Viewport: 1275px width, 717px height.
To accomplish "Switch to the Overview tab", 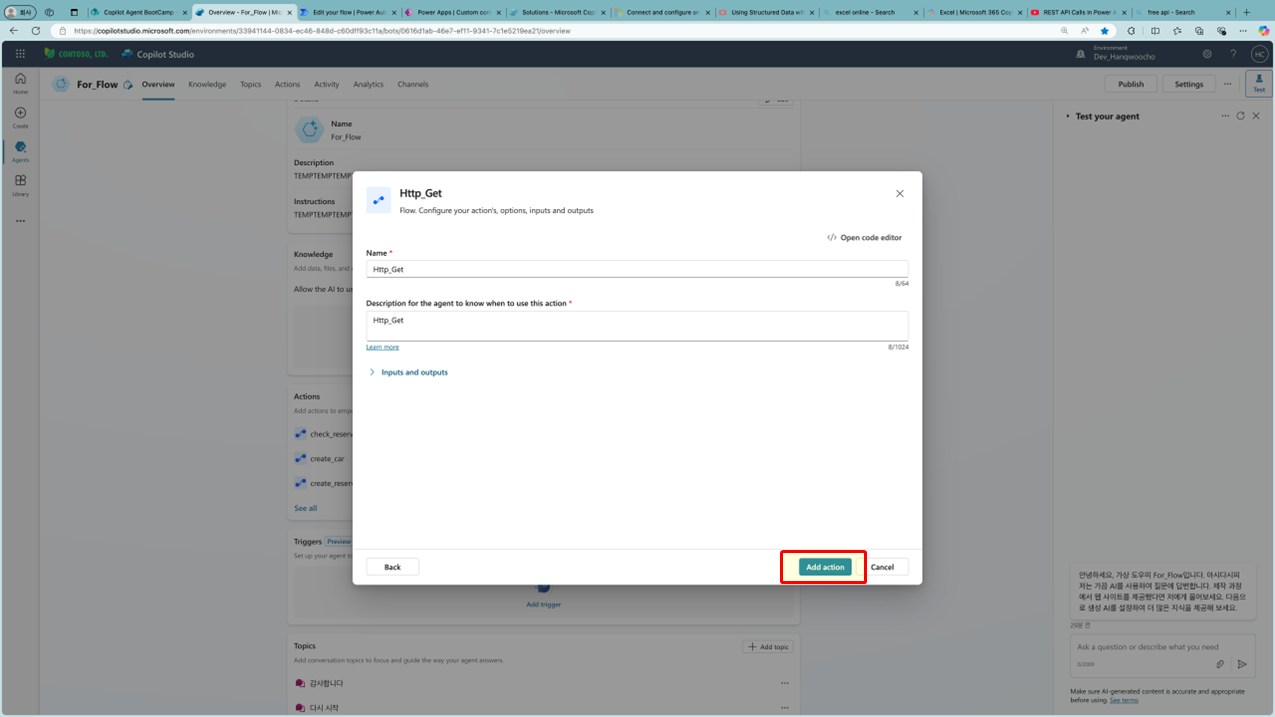I will (158, 84).
